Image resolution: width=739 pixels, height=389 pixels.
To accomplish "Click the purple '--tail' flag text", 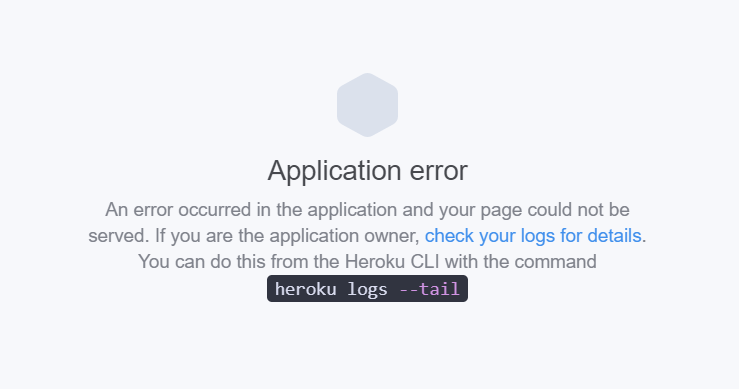I will [429, 289].
